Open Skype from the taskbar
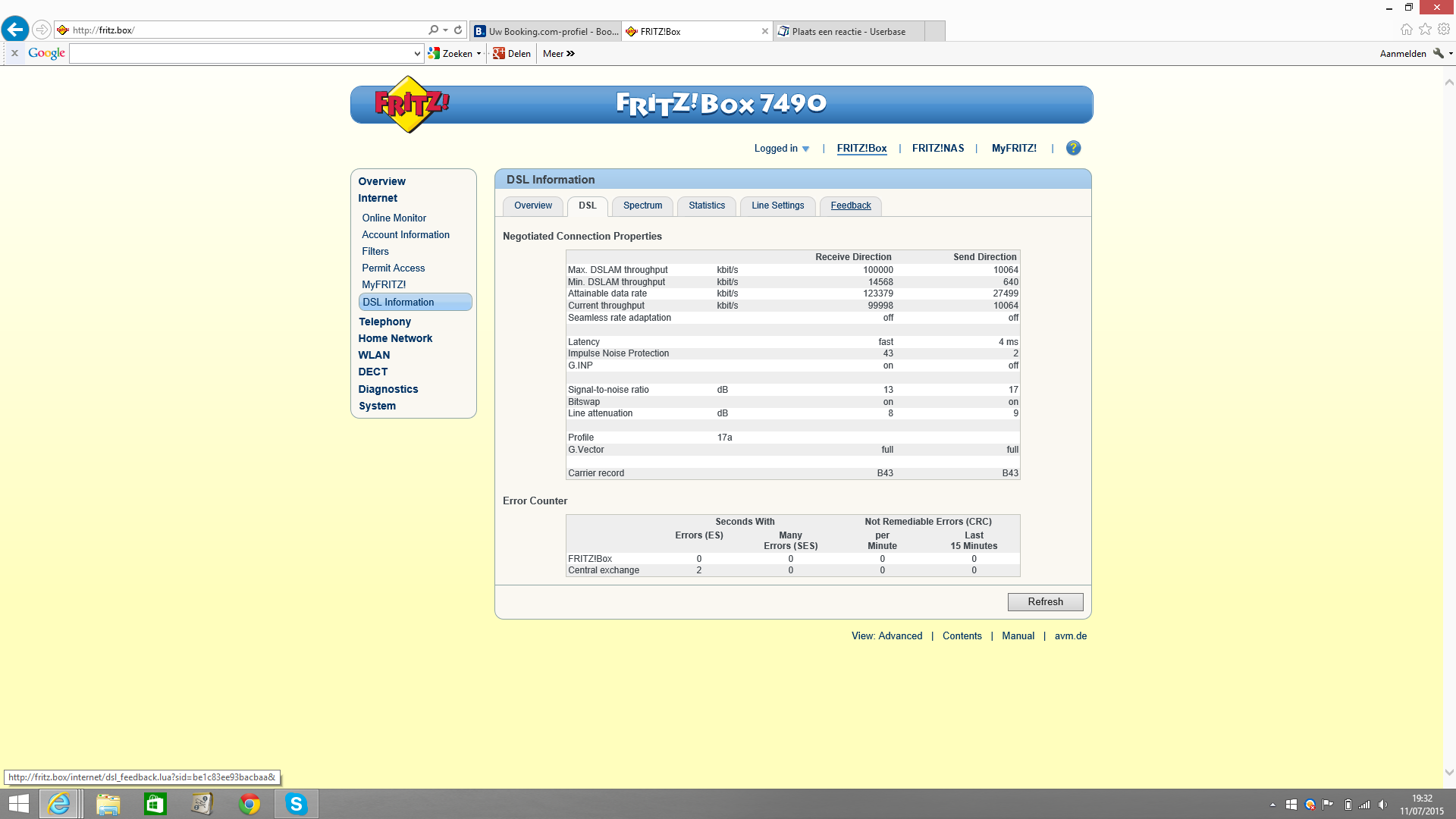The width and height of the screenshot is (1456, 819). pos(296,804)
